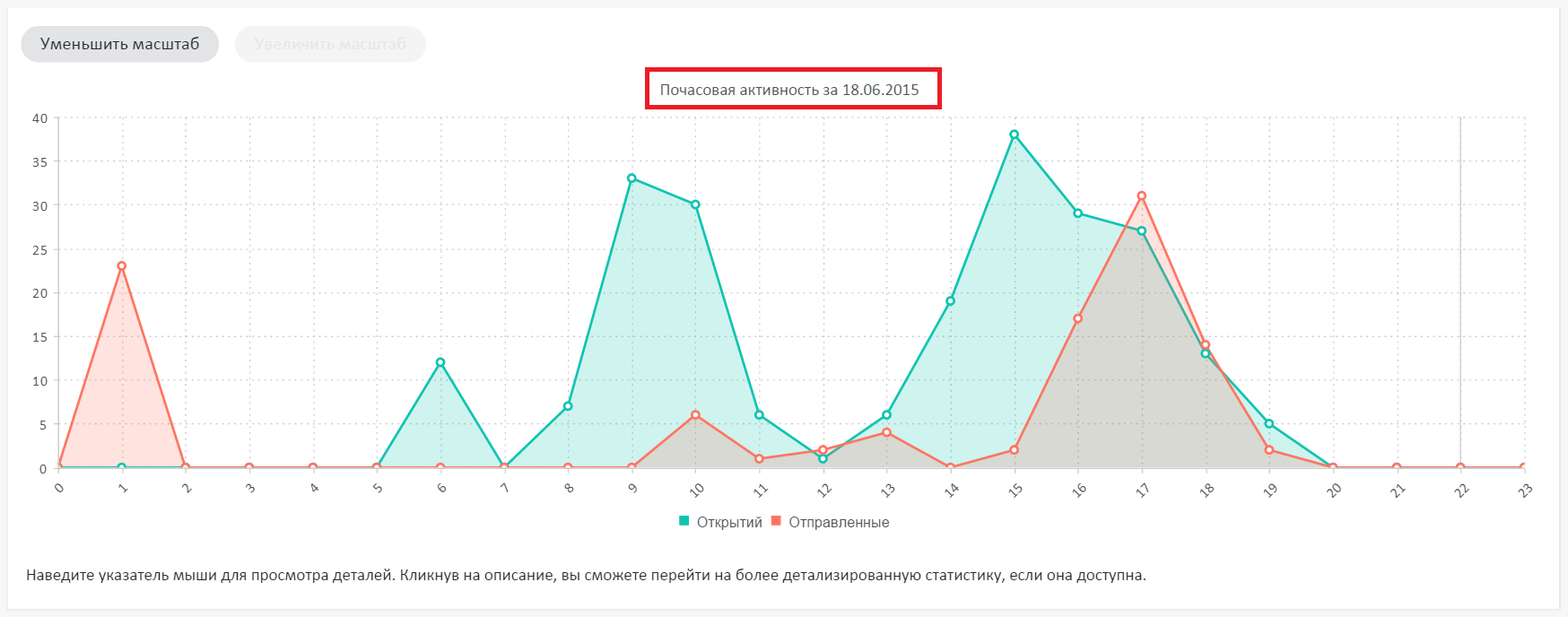Click the teal Открытий point at hour 8
Screen dimensions: 1568x617
(568, 406)
